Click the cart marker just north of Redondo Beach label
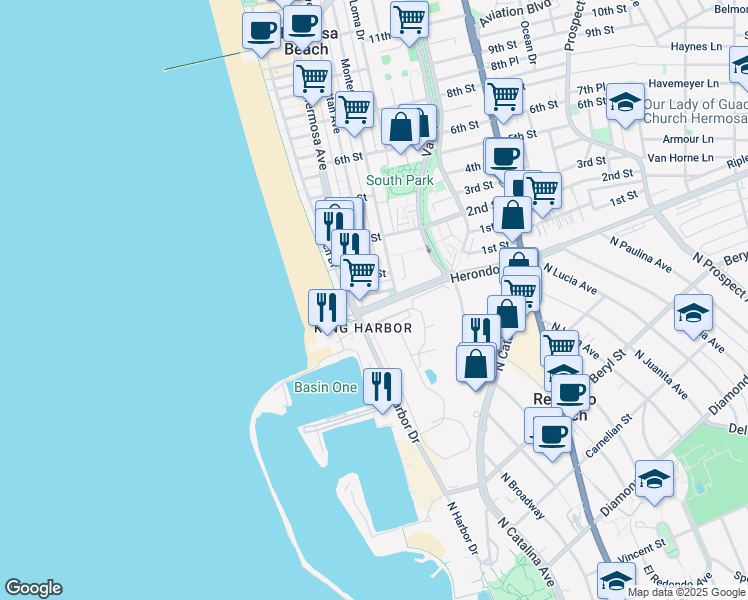748x600 pixels. point(560,346)
